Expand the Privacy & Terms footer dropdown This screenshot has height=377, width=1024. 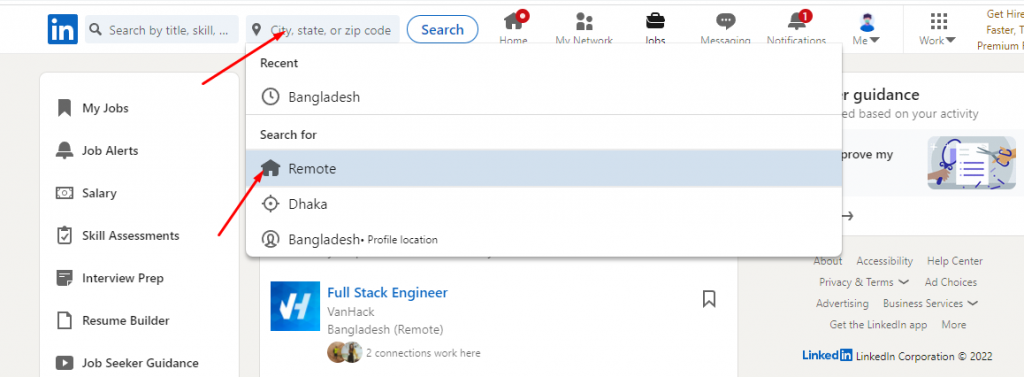[863, 282]
